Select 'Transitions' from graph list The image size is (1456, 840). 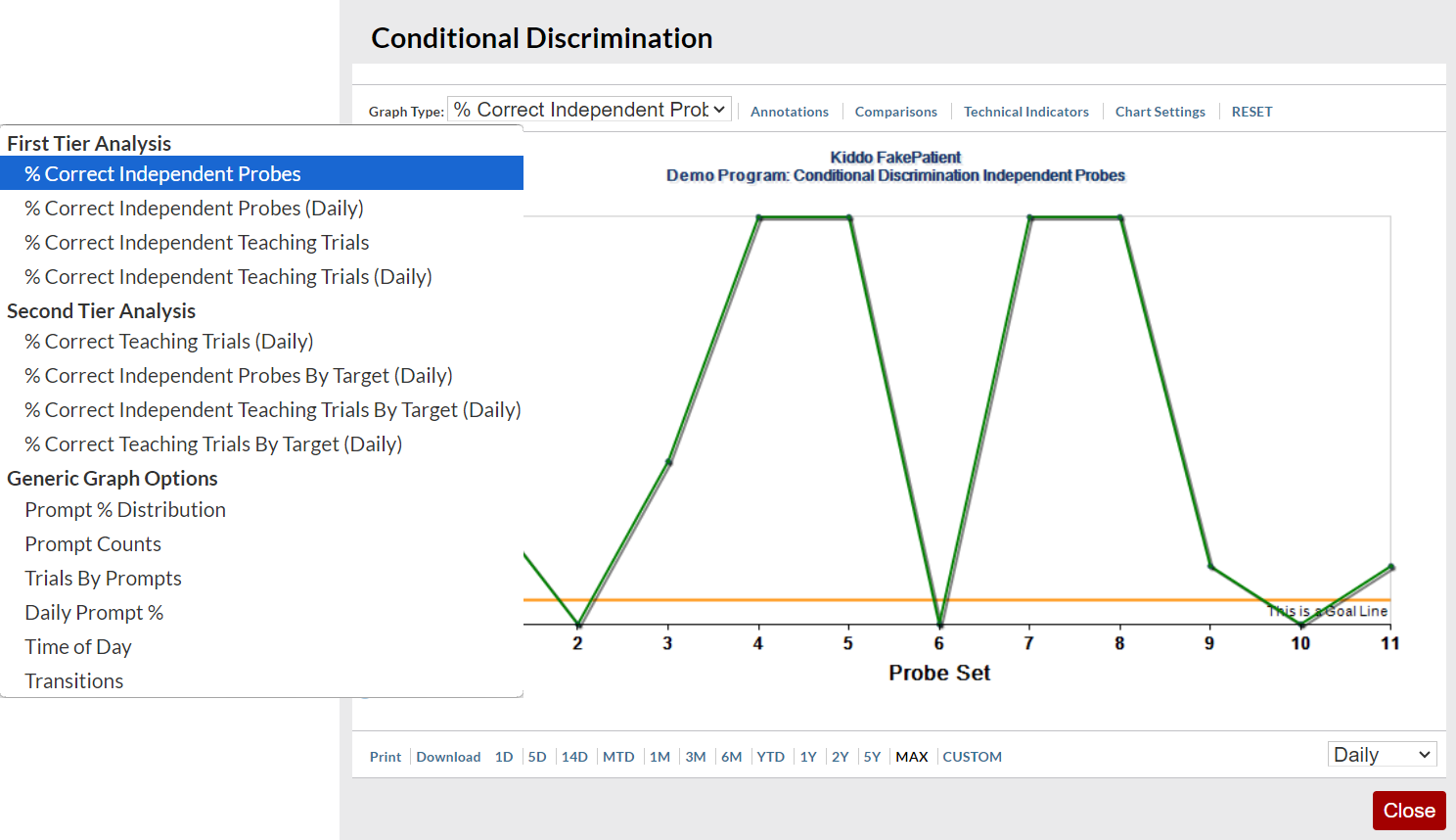tap(74, 681)
